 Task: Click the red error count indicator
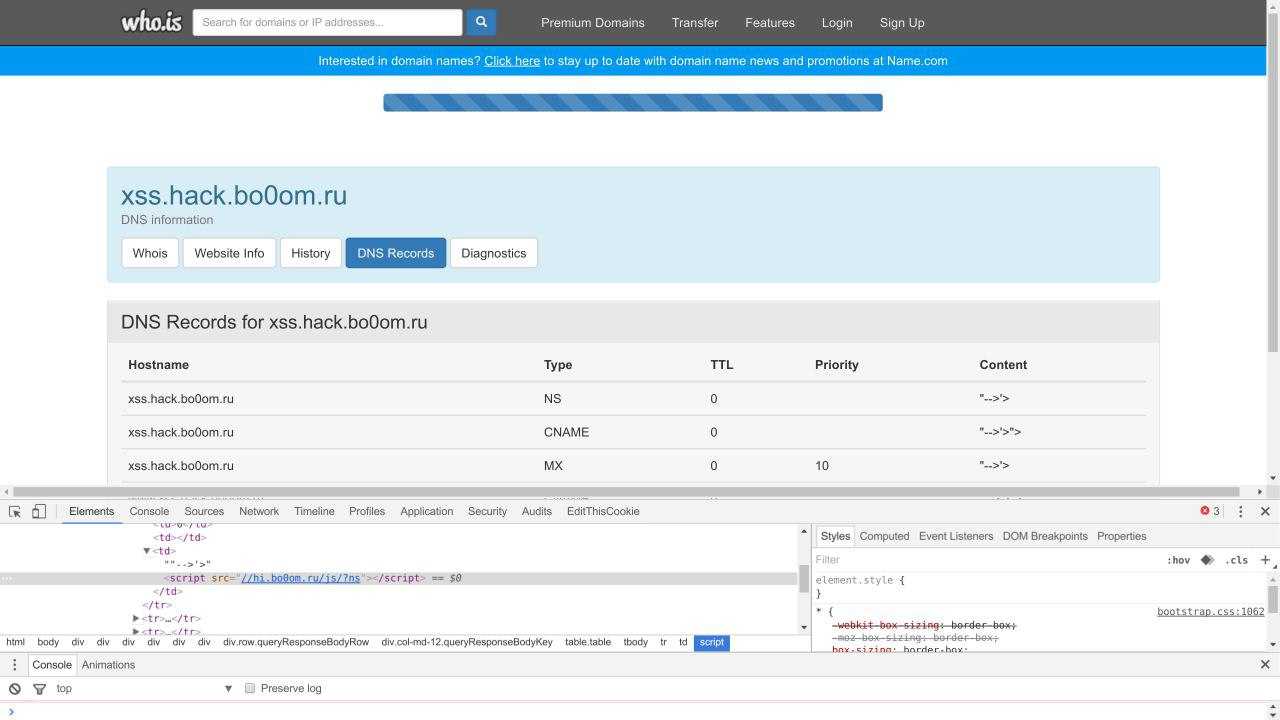[1210, 511]
